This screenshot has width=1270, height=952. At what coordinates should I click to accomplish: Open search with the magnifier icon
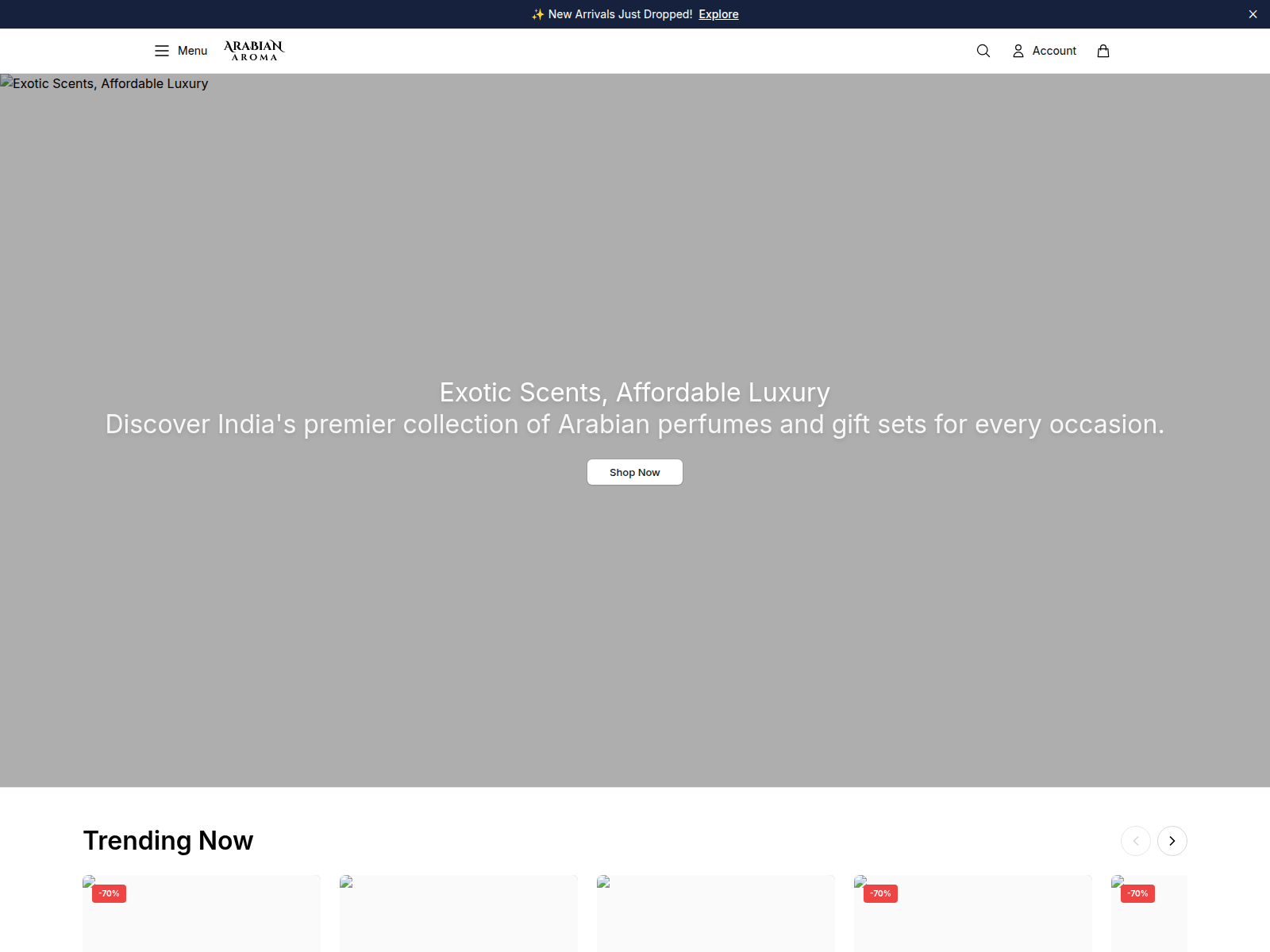pos(983,51)
